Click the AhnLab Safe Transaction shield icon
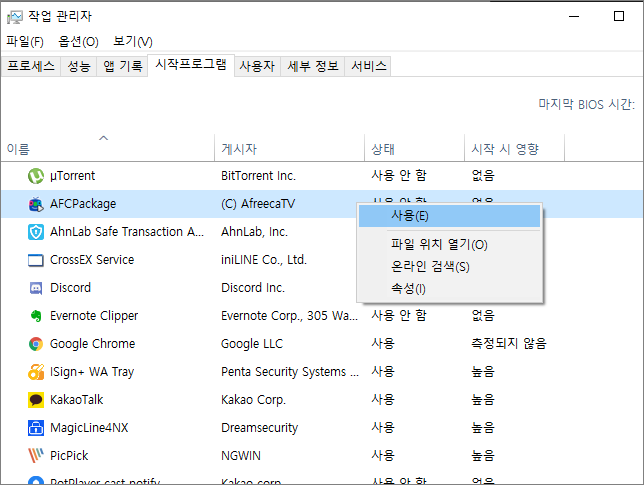This screenshot has height=485, width=644. click(36, 232)
